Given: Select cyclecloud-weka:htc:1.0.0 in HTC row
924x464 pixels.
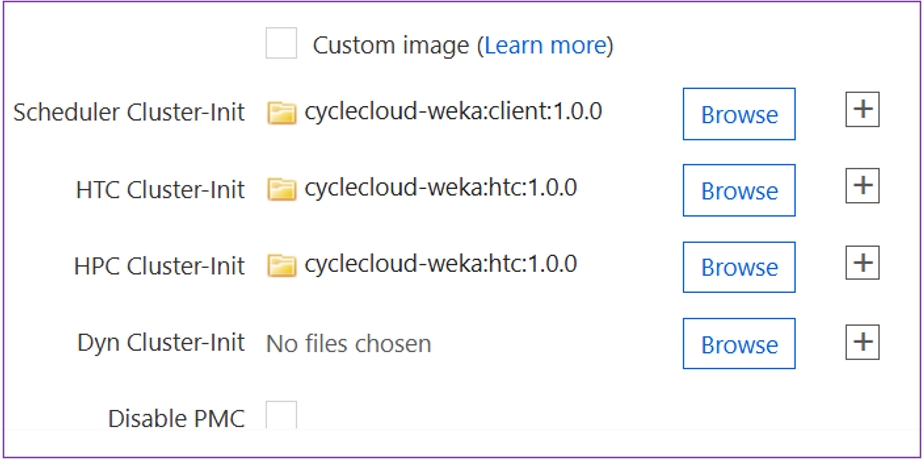Looking at the screenshot, I should (x=440, y=188).
